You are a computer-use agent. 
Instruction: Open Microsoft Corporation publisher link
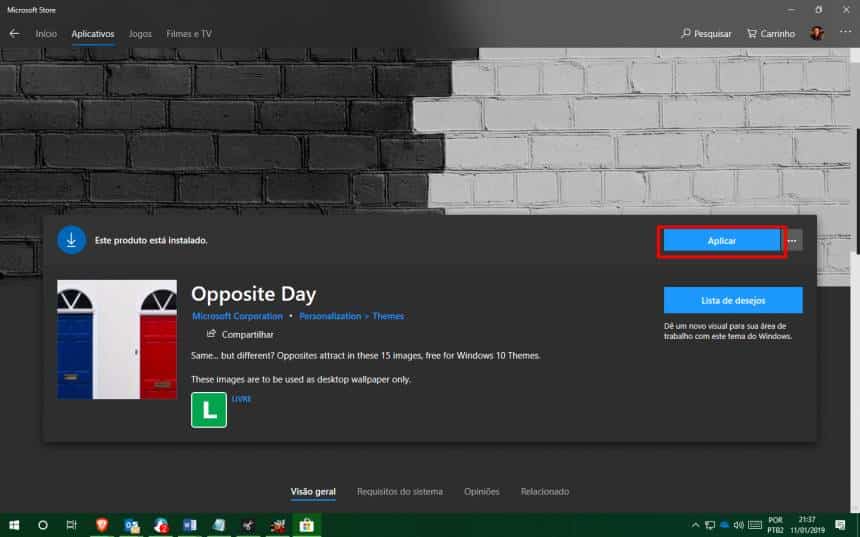pyautogui.click(x=237, y=316)
